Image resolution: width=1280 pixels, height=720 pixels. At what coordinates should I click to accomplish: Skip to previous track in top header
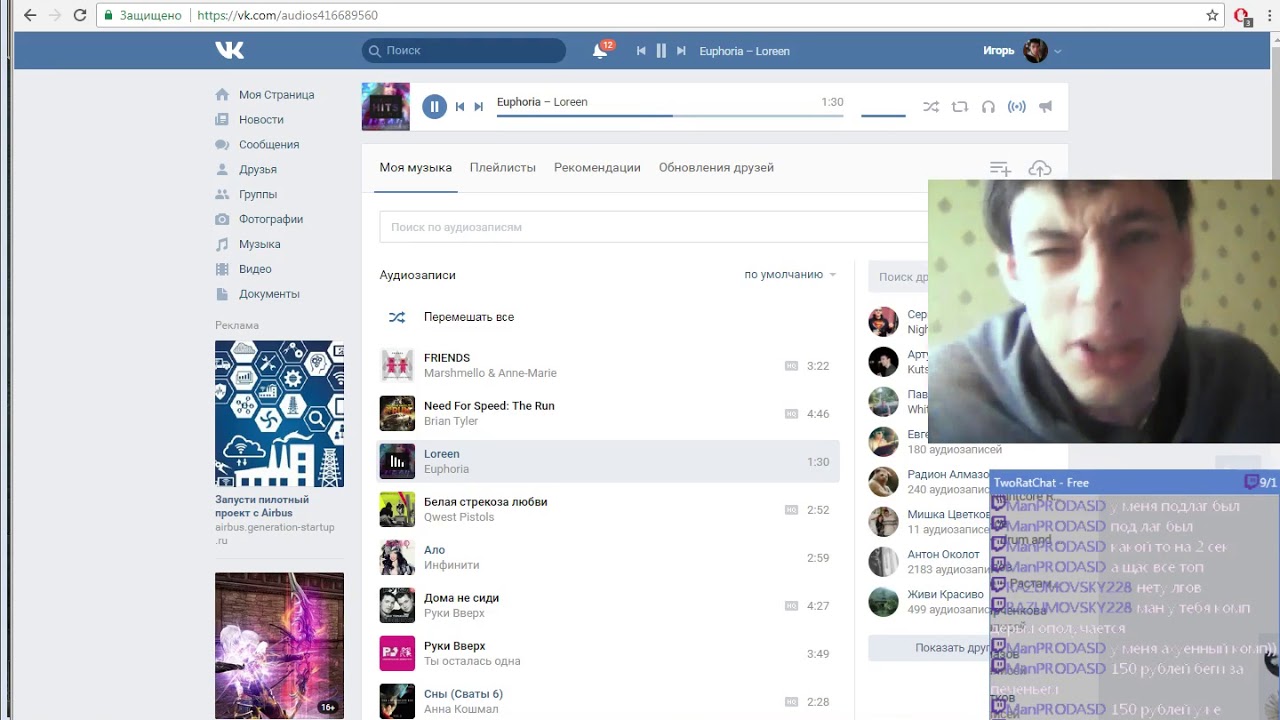point(641,51)
